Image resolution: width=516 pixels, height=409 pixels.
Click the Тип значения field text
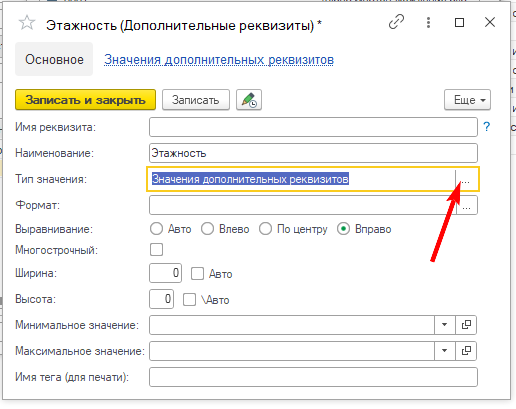[x=250, y=179]
